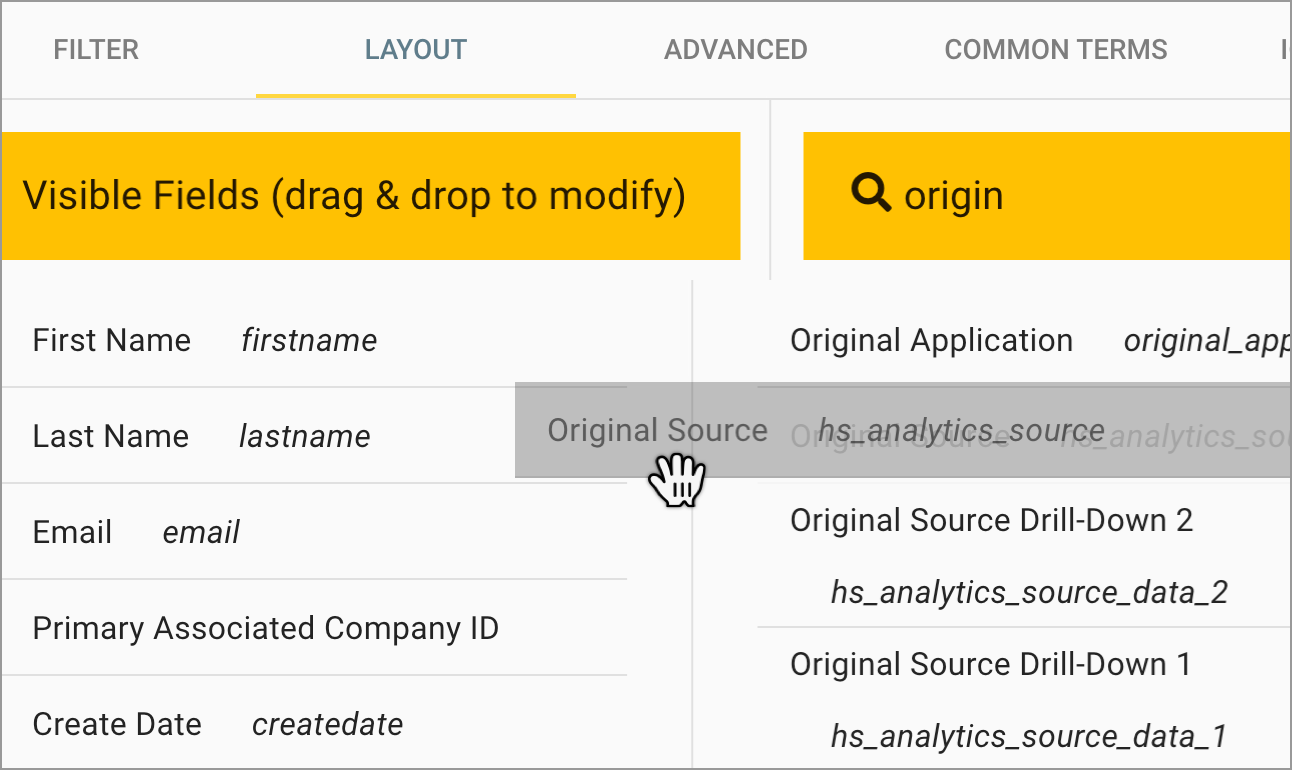The width and height of the screenshot is (1292, 770).
Task: Switch to the ADVANCED tab
Action: pos(735,49)
